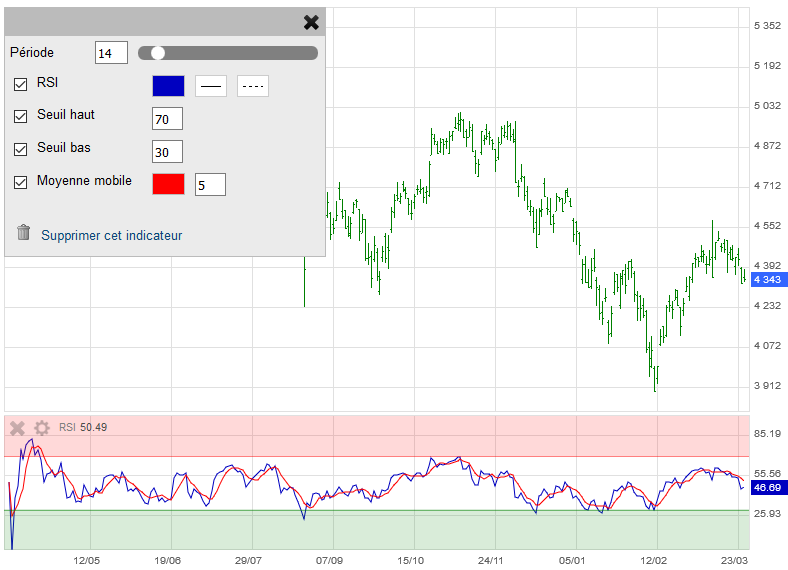
Task: Edit the Seuil haut value 70
Action: tap(167, 119)
